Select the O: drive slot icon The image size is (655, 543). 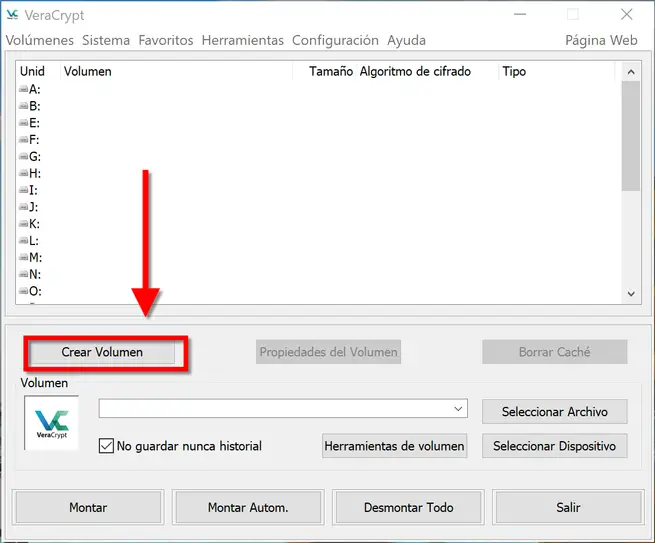23,291
